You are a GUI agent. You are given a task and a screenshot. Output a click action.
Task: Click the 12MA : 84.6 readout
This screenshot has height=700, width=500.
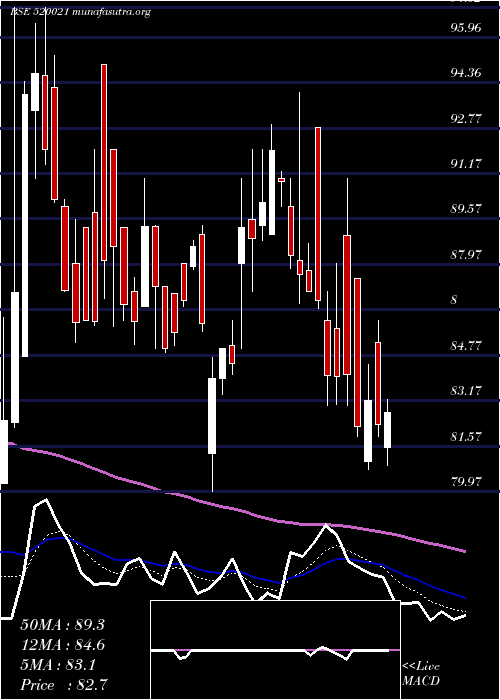point(62,645)
